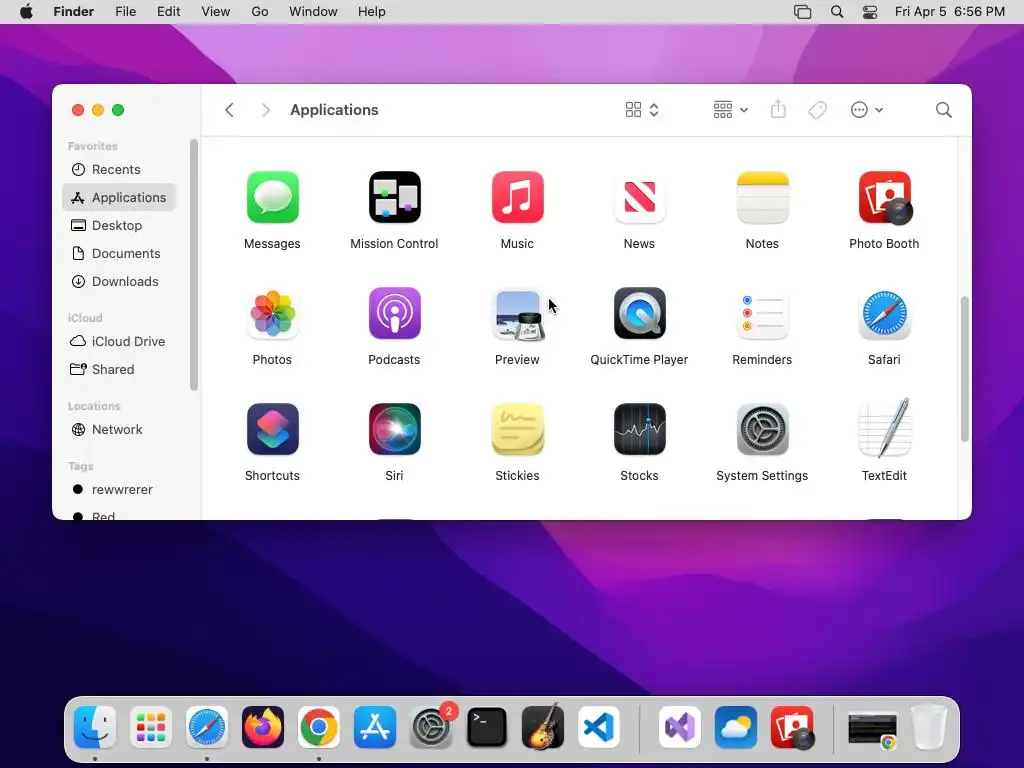Select the Podcasts app icon

[394, 313]
